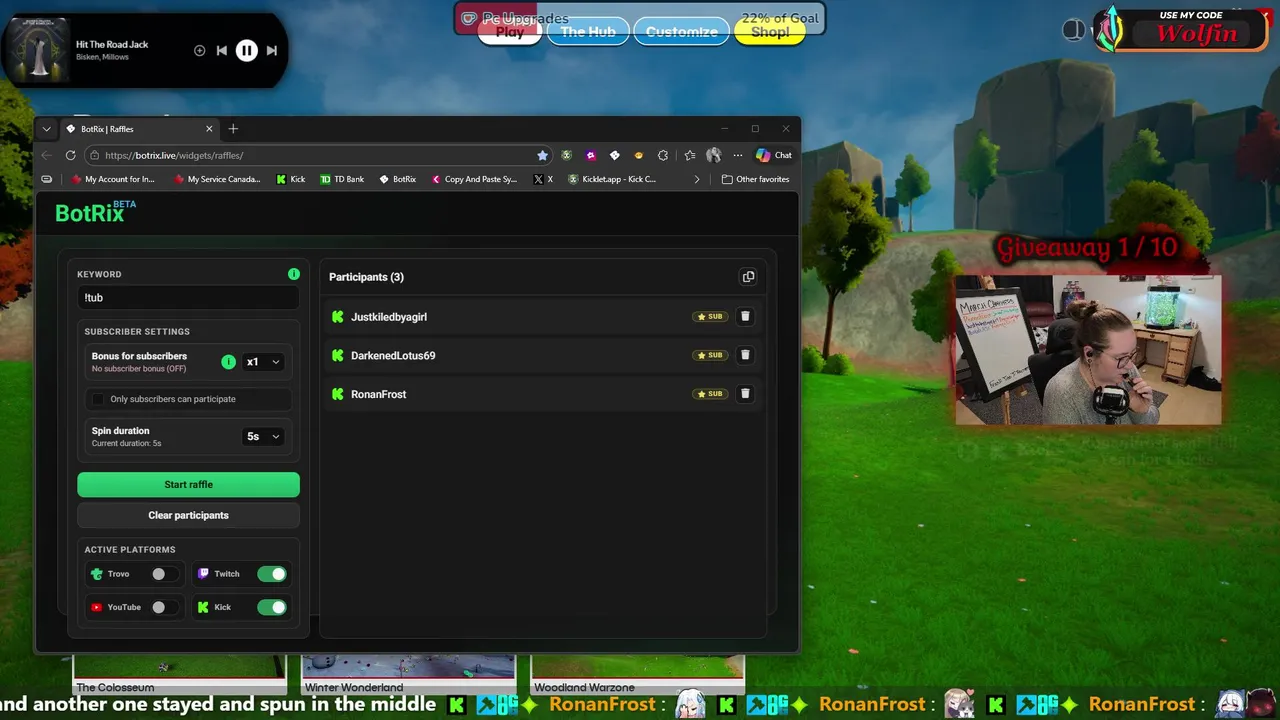
Task: Open the Kick bookmark
Action: tap(291, 179)
